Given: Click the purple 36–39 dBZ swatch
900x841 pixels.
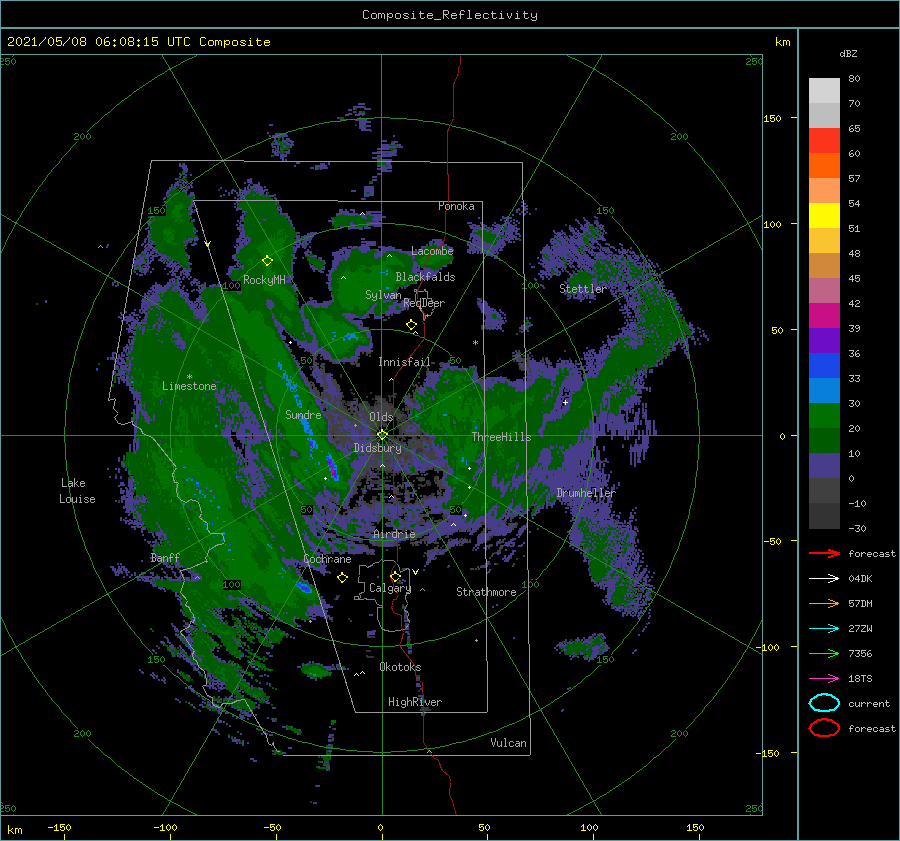Looking at the screenshot, I should (824, 341).
